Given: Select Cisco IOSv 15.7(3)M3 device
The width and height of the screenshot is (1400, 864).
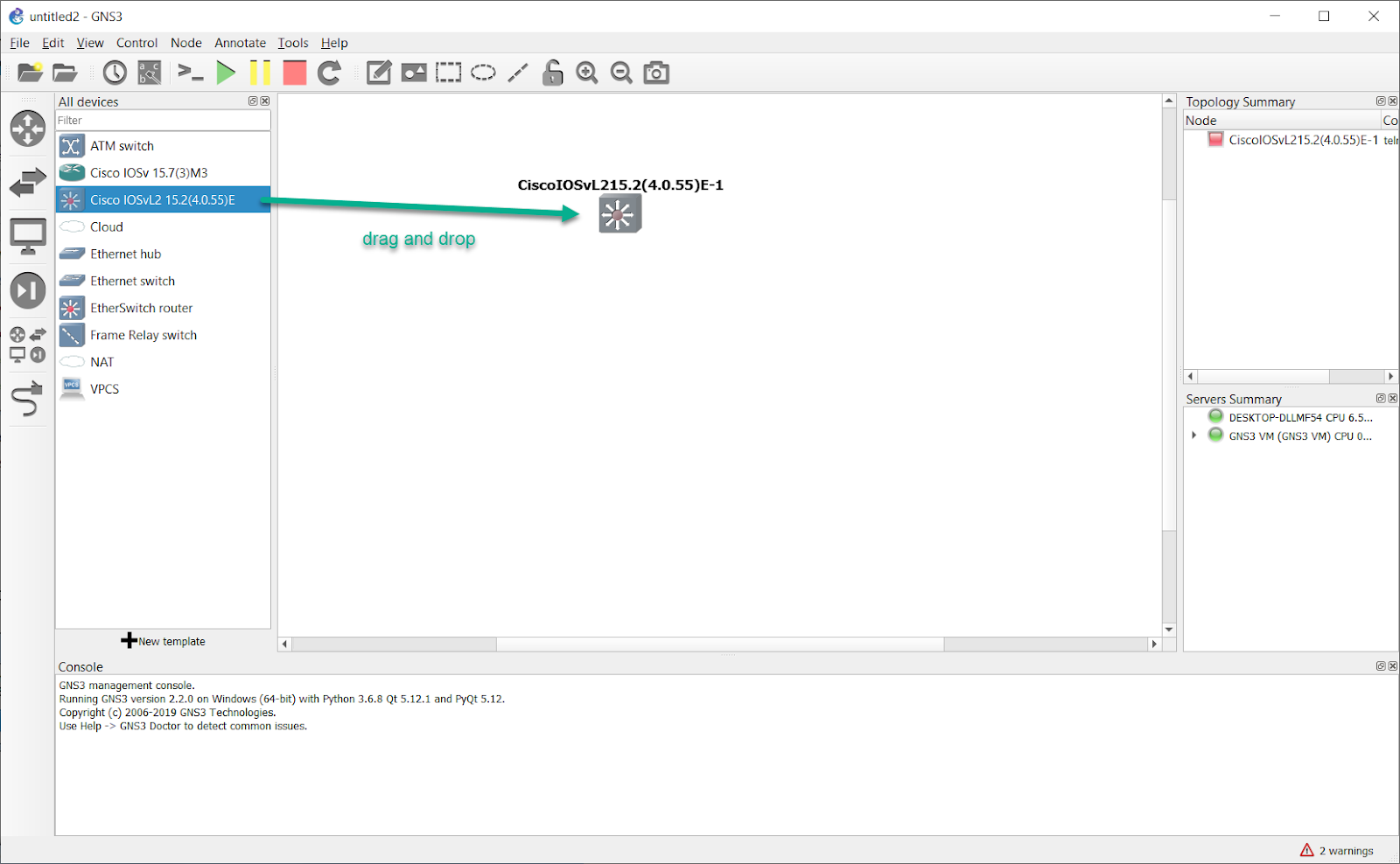Looking at the screenshot, I should (163, 173).
